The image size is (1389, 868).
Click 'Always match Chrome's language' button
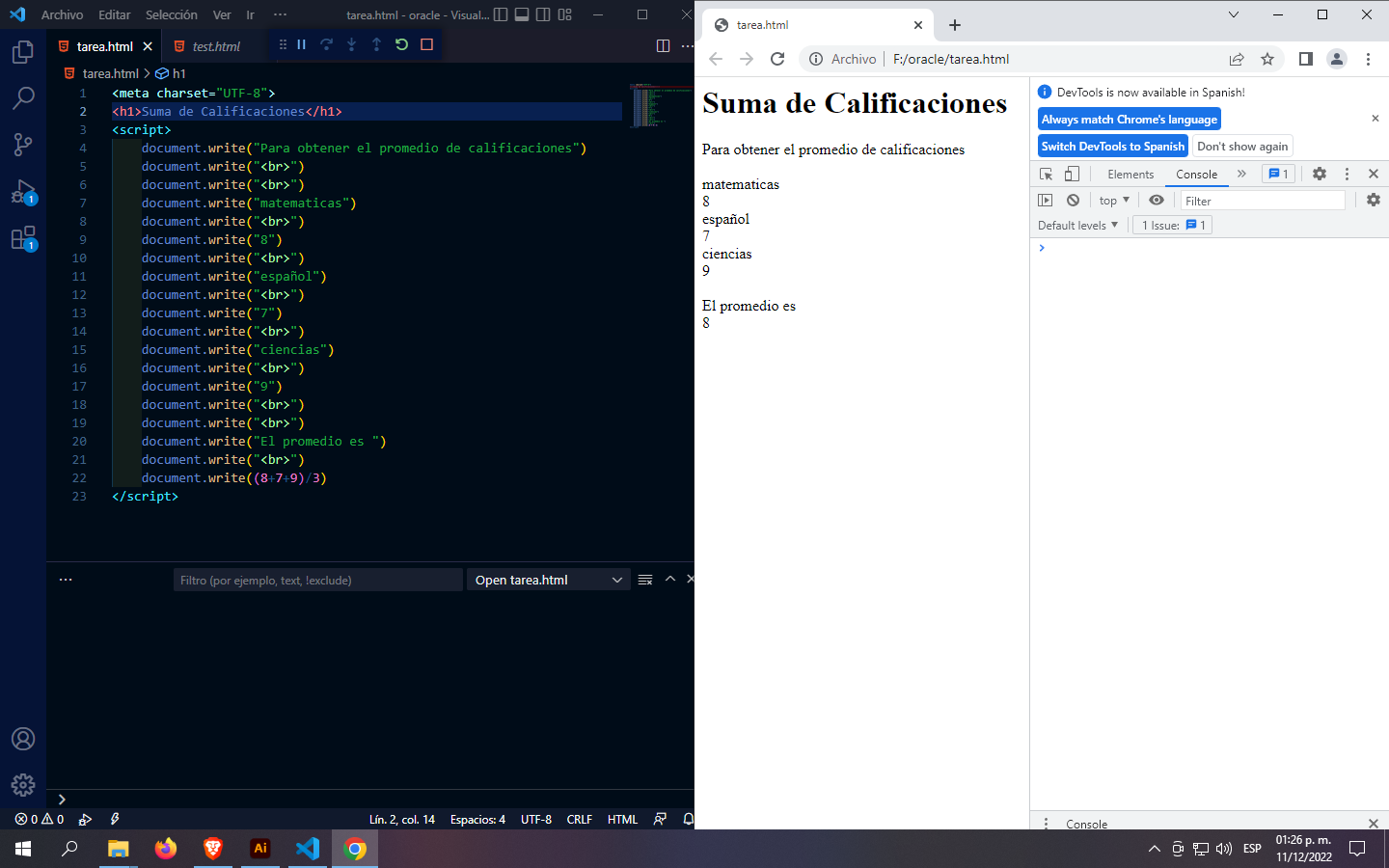(1130, 120)
